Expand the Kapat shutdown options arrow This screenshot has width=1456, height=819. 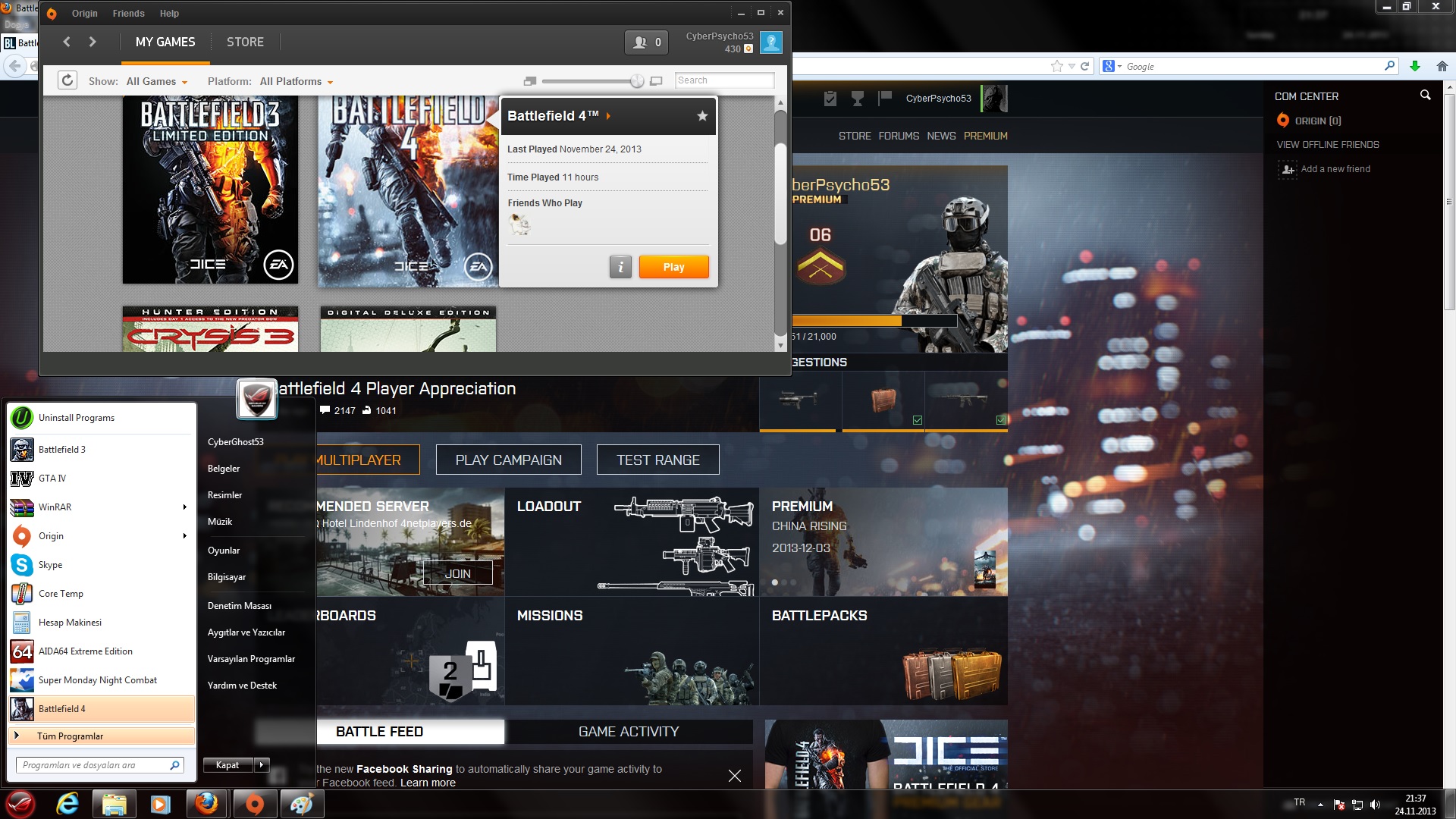(262, 765)
